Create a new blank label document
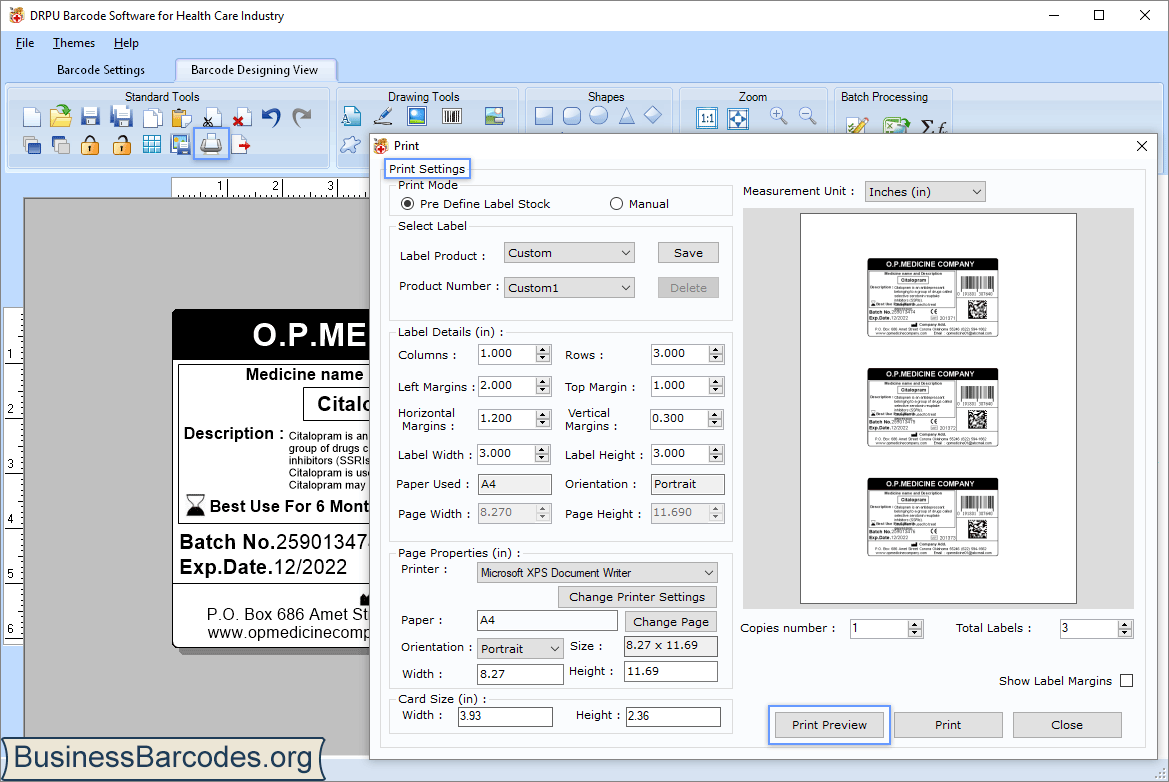This screenshot has width=1169, height=782. 32,117
